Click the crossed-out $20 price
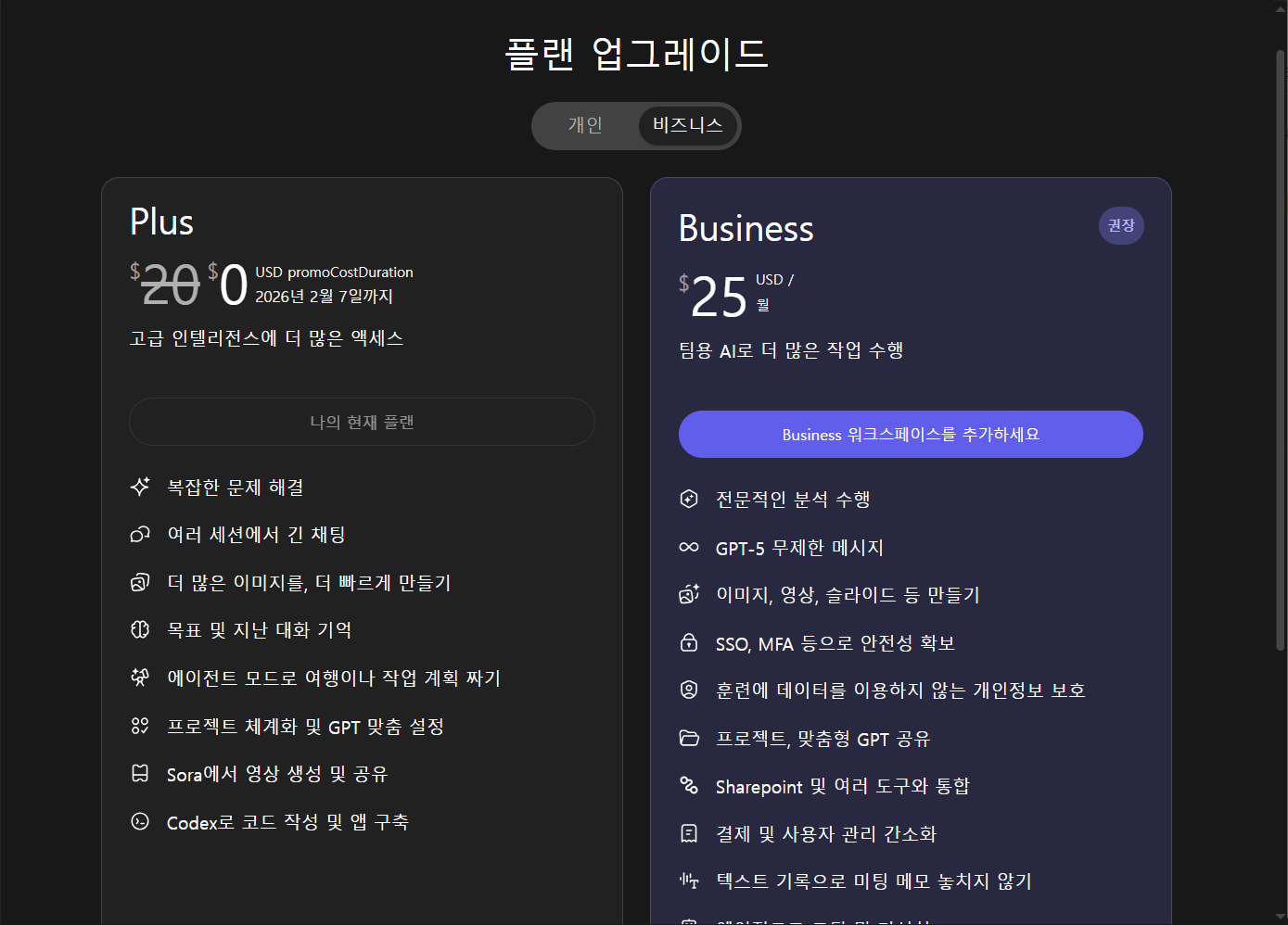The image size is (1288, 925). pos(165,284)
